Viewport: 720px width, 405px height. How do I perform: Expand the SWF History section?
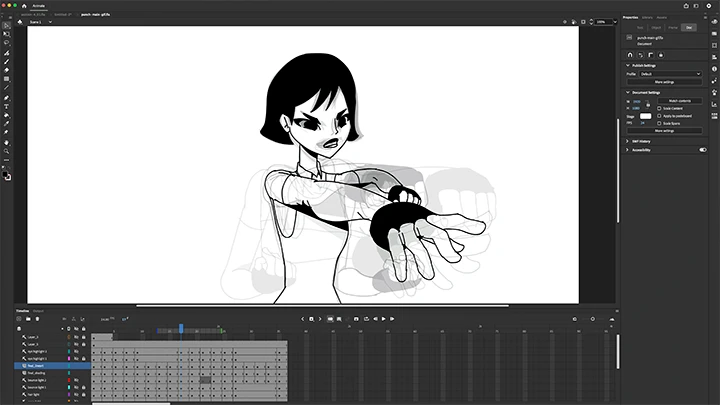tap(628, 141)
